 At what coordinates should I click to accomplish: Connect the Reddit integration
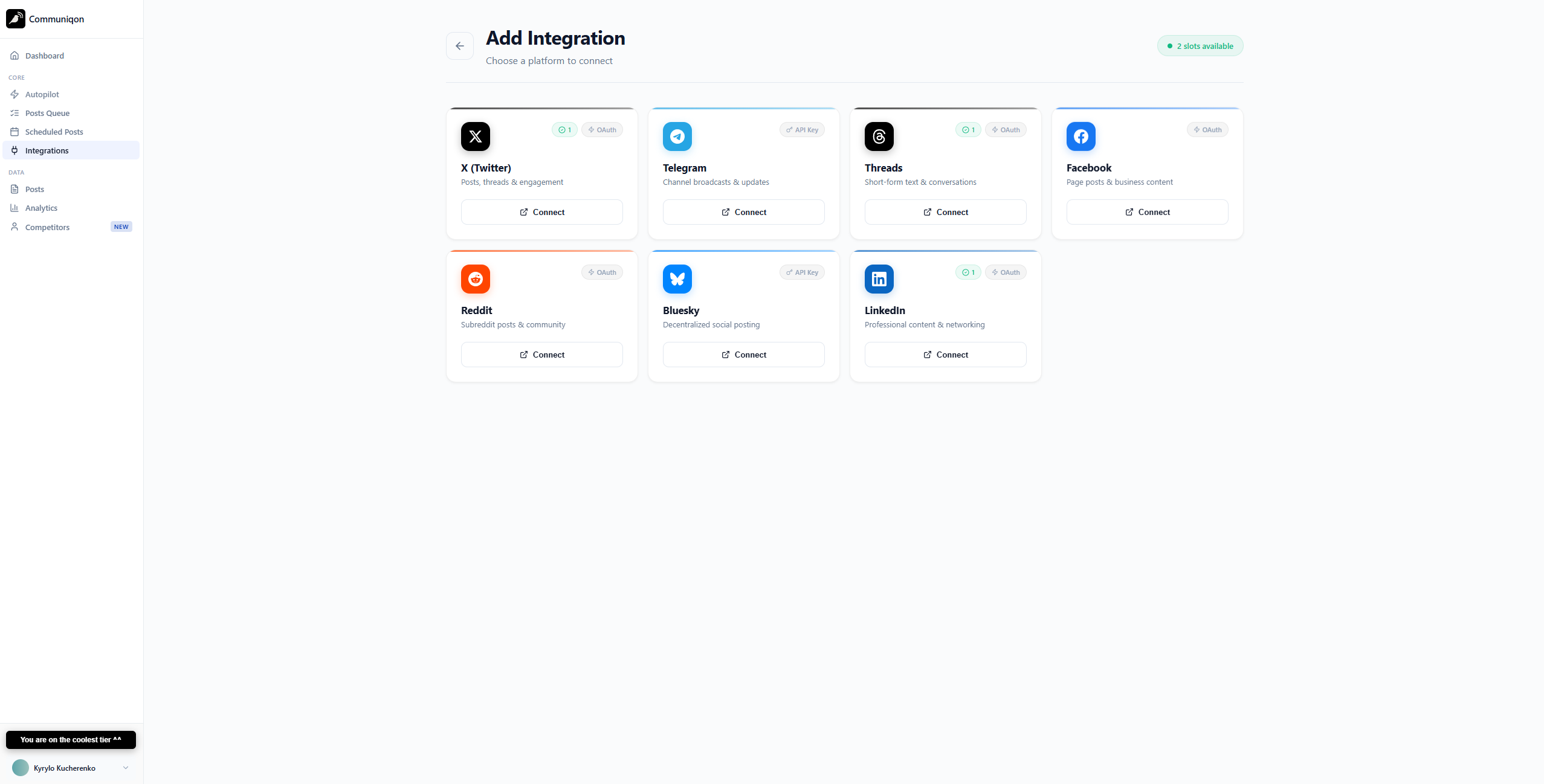pyautogui.click(x=541, y=355)
